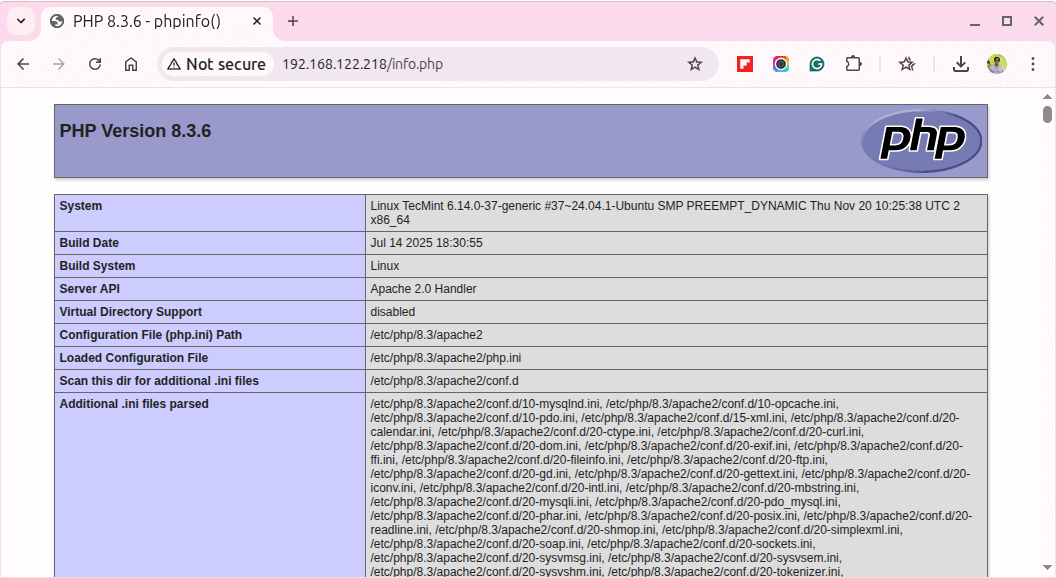Click the colorful camera extension icon
This screenshot has width=1056, height=578.
coord(781,63)
